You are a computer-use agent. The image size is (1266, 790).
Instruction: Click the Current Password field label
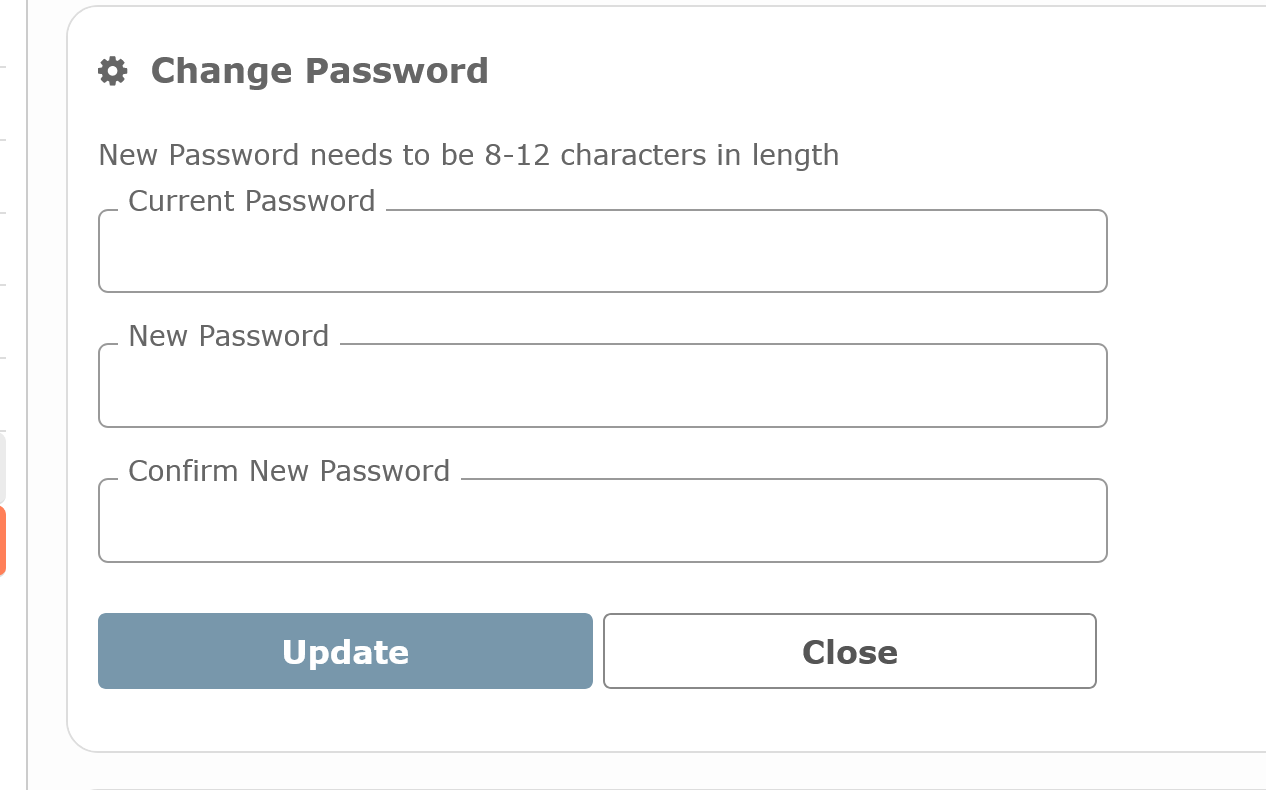(251, 201)
